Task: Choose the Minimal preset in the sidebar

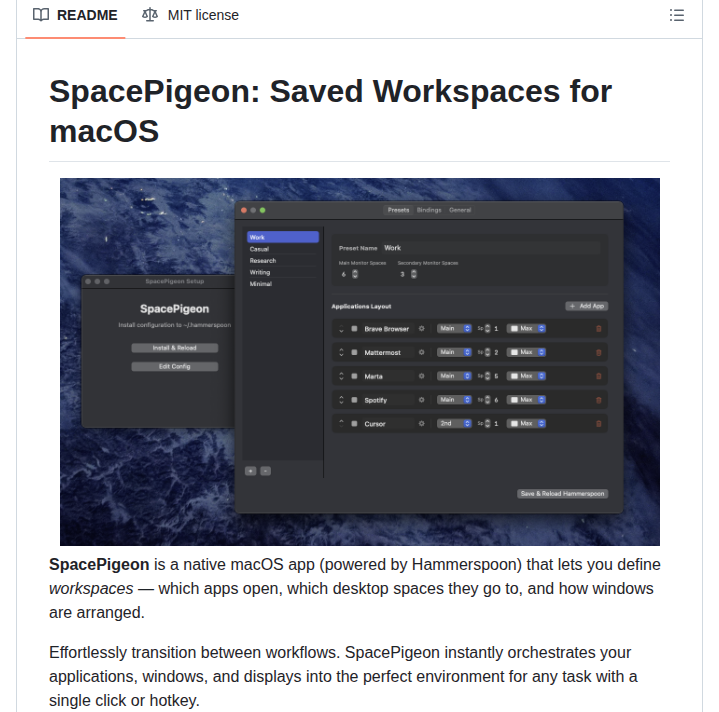Action: [282, 284]
